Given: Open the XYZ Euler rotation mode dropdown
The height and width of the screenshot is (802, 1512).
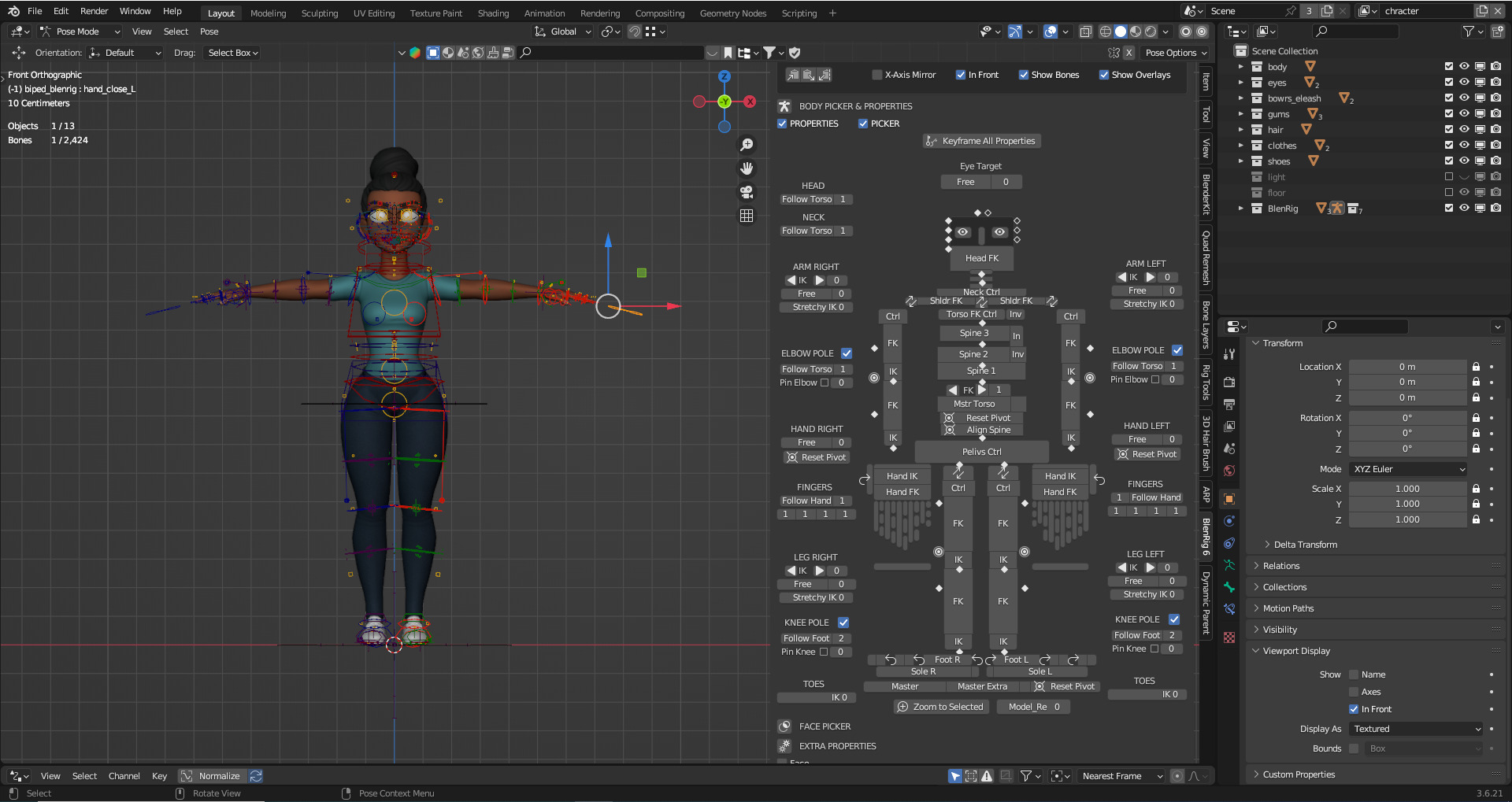Looking at the screenshot, I should (x=1408, y=469).
